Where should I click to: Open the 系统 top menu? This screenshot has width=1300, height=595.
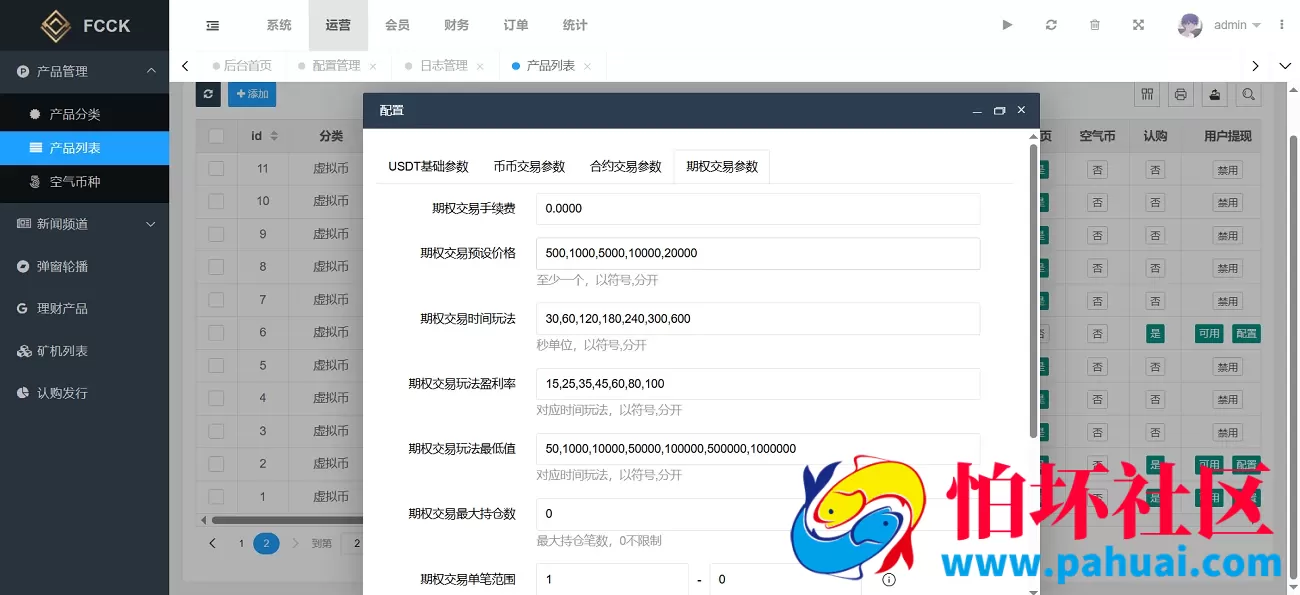[279, 25]
